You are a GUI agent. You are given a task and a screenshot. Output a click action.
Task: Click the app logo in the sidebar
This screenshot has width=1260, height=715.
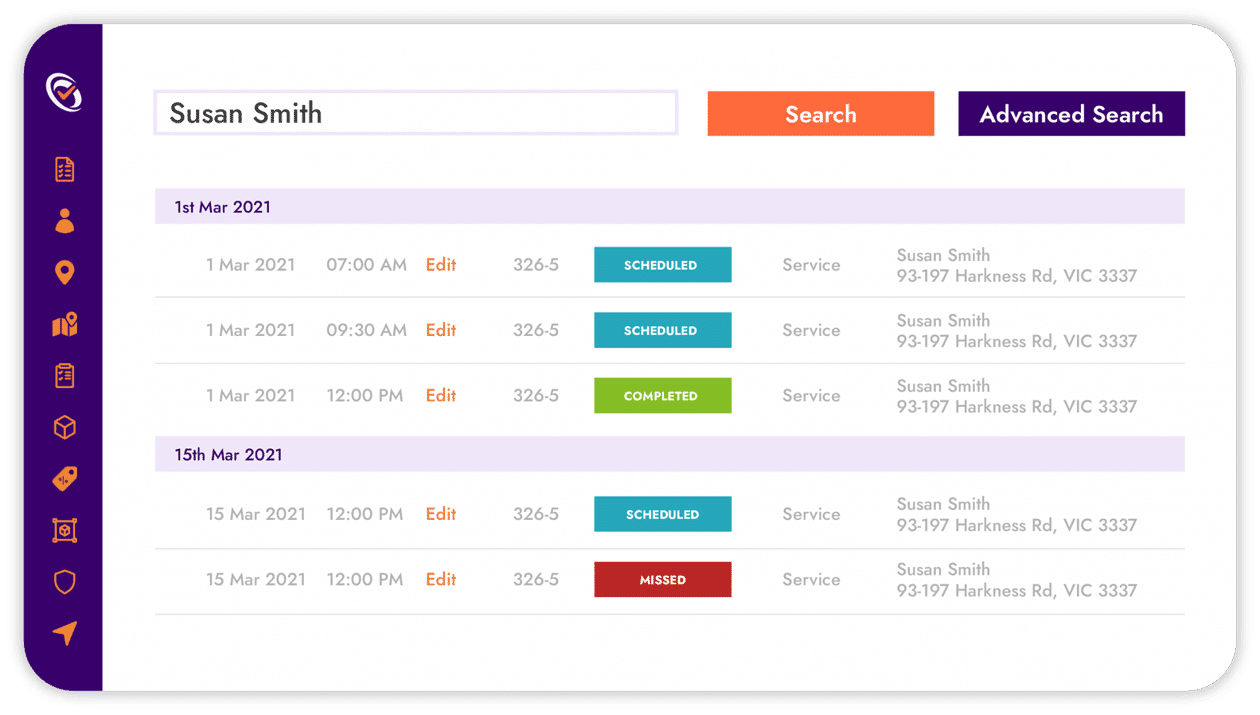pyautogui.click(x=64, y=92)
